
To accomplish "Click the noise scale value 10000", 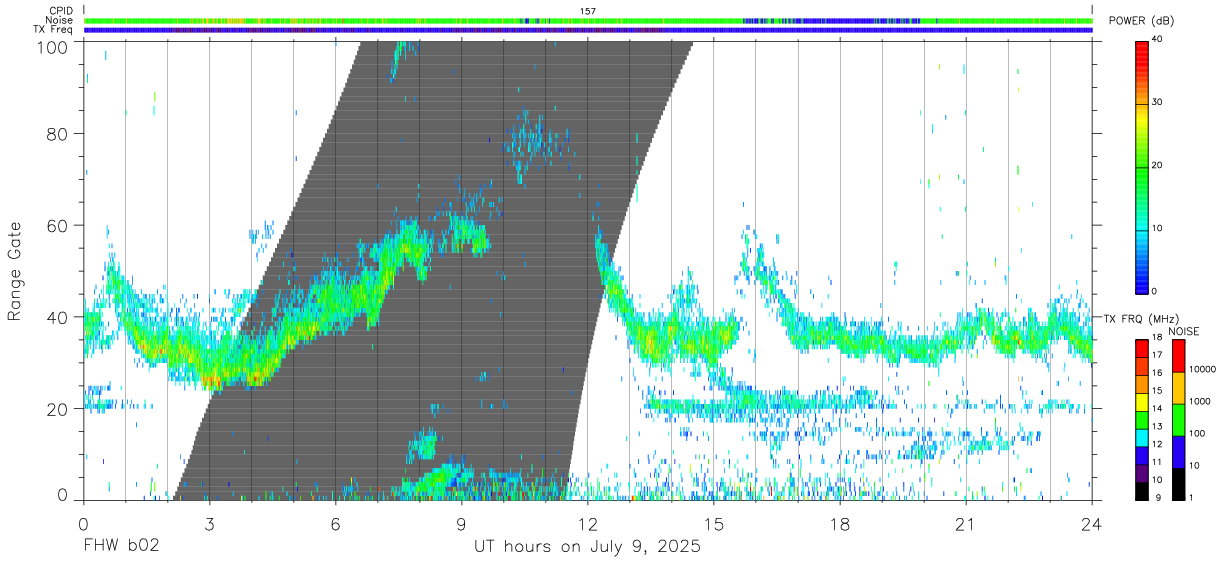I will tap(1200, 370).
